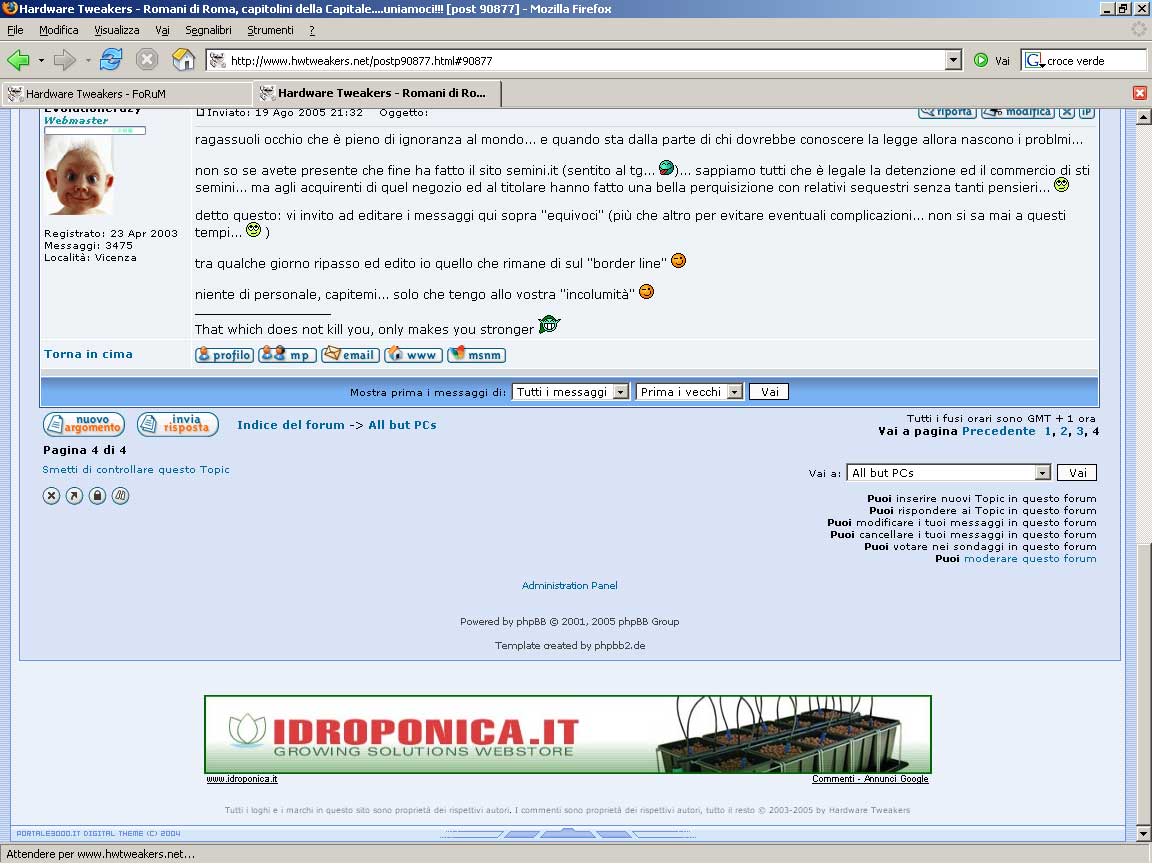Open the poster's profilo button
1152x864 pixels.
click(x=224, y=355)
